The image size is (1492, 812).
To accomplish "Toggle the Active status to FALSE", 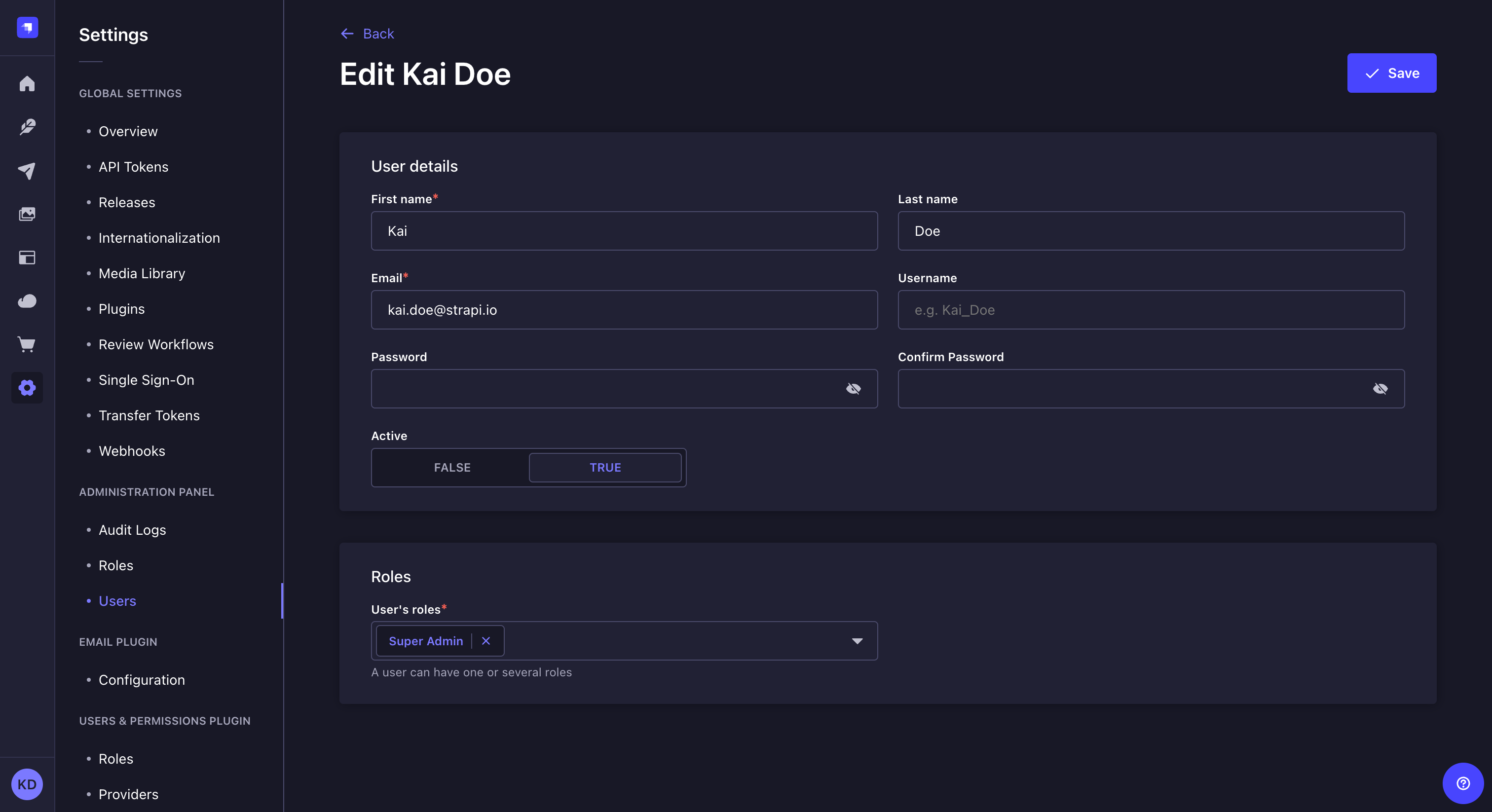I will 452,467.
